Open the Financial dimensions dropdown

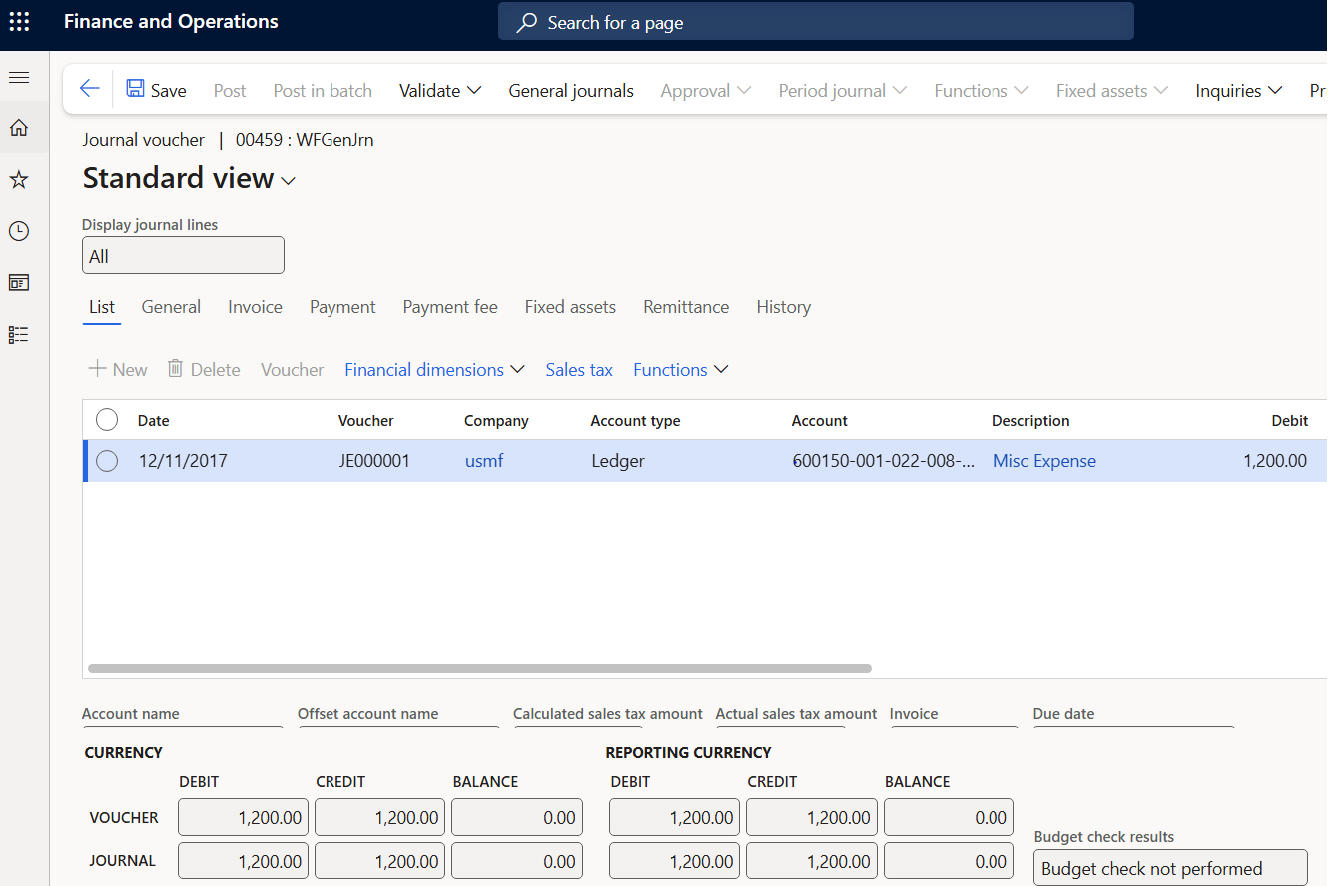(434, 370)
